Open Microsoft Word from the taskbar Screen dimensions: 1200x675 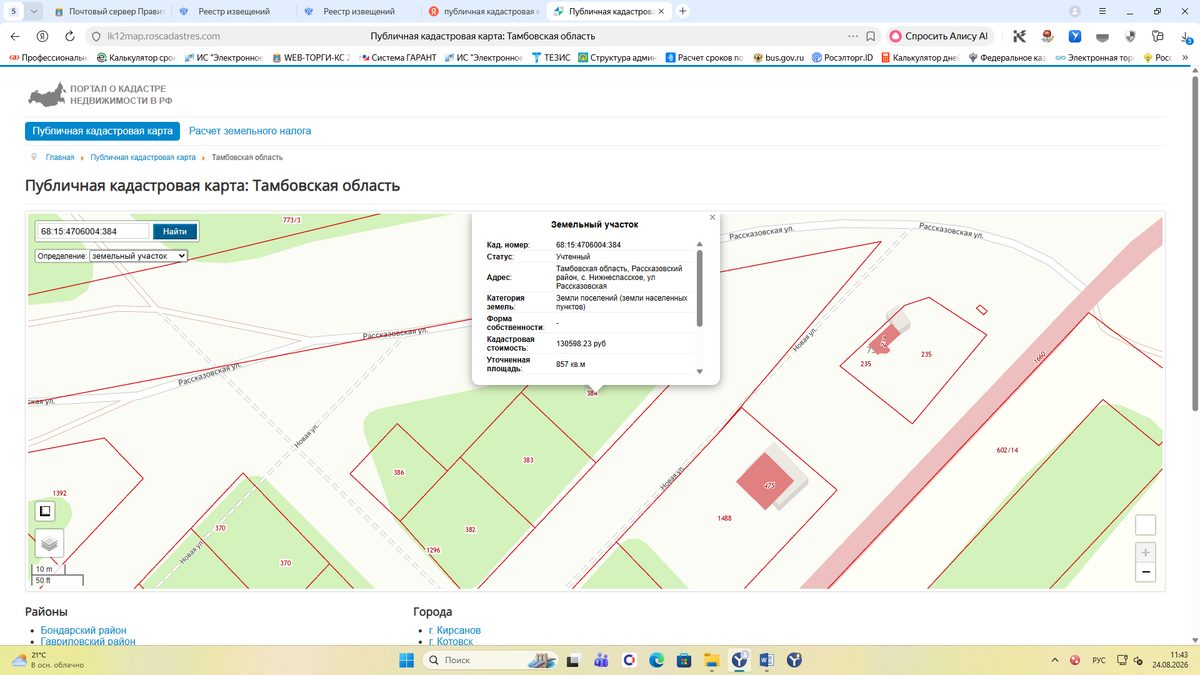coord(767,660)
